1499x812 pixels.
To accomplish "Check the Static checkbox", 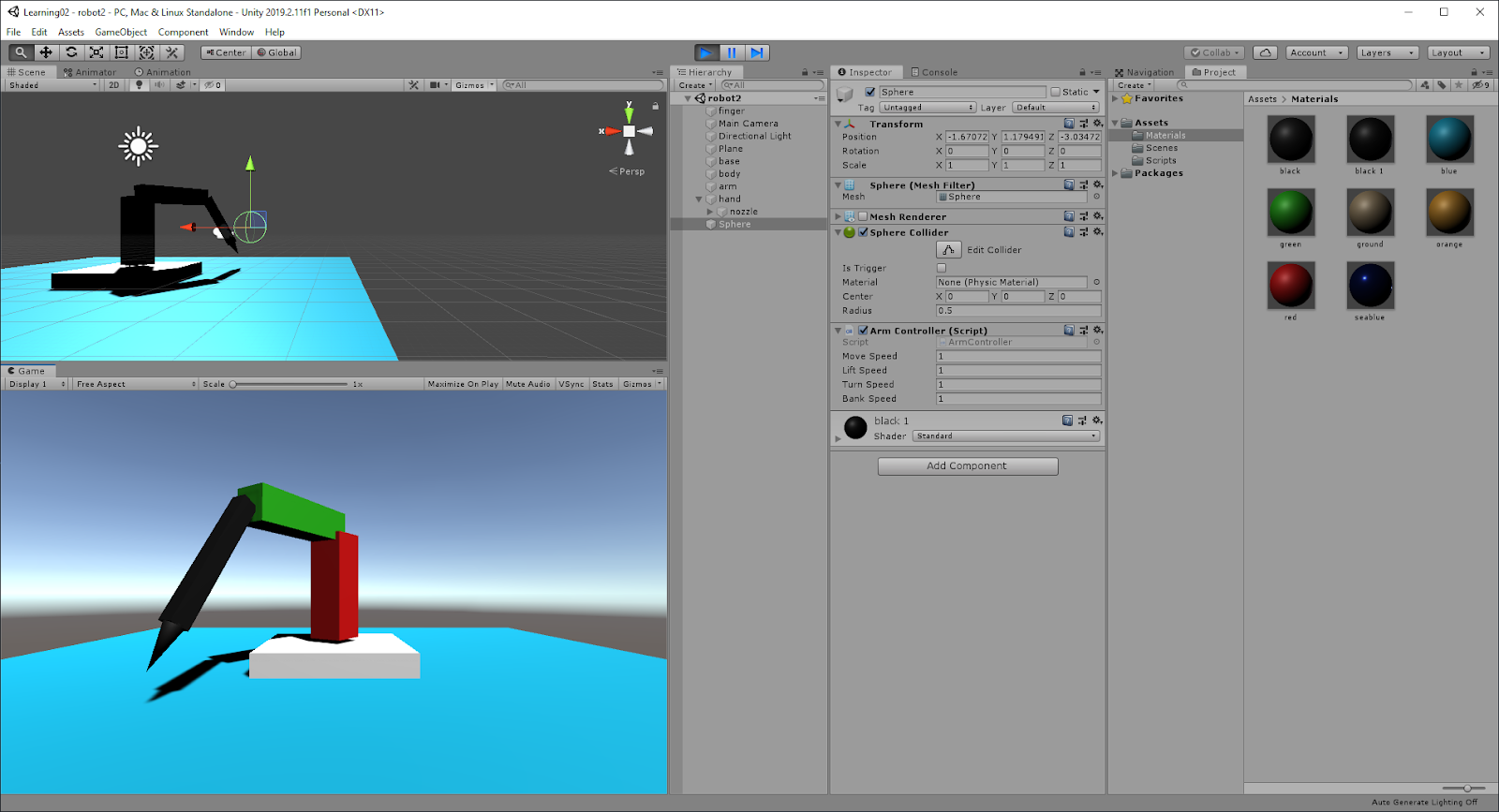I will pyautogui.click(x=1056, y=92).
